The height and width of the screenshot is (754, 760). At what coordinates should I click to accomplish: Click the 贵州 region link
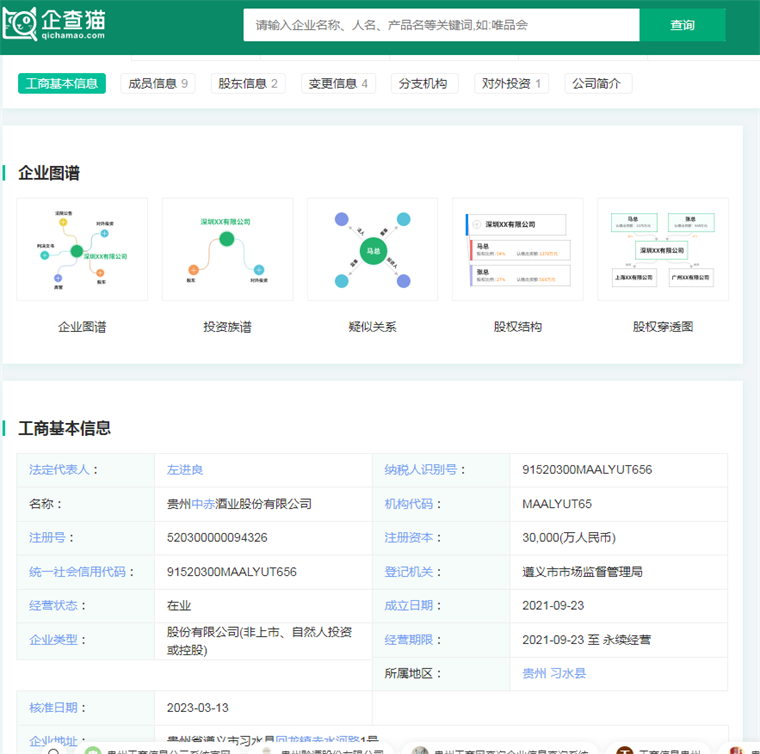click(534, 673)
